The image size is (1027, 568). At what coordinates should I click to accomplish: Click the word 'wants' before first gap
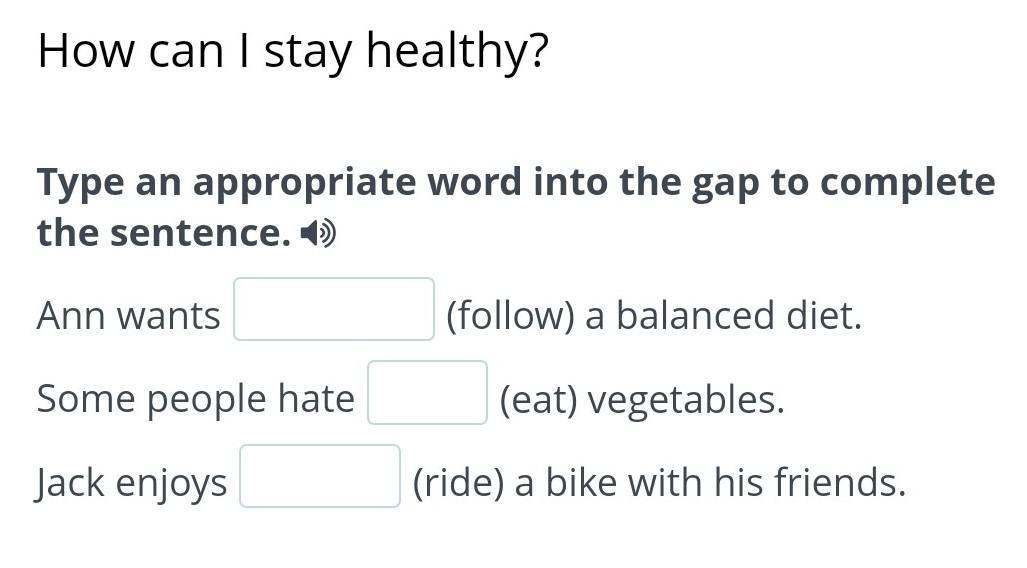(x=168, y=316)
